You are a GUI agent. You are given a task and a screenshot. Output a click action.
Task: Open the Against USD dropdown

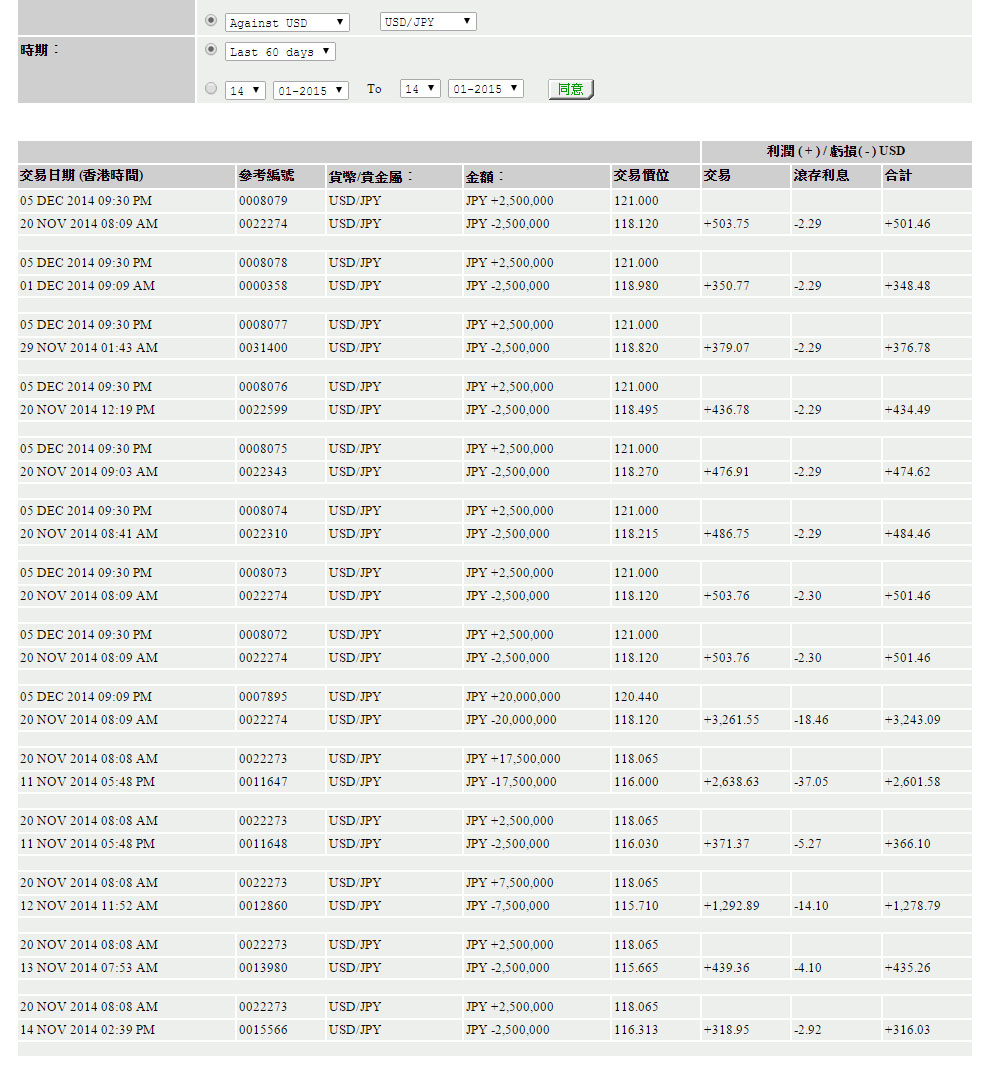[287, 22]
